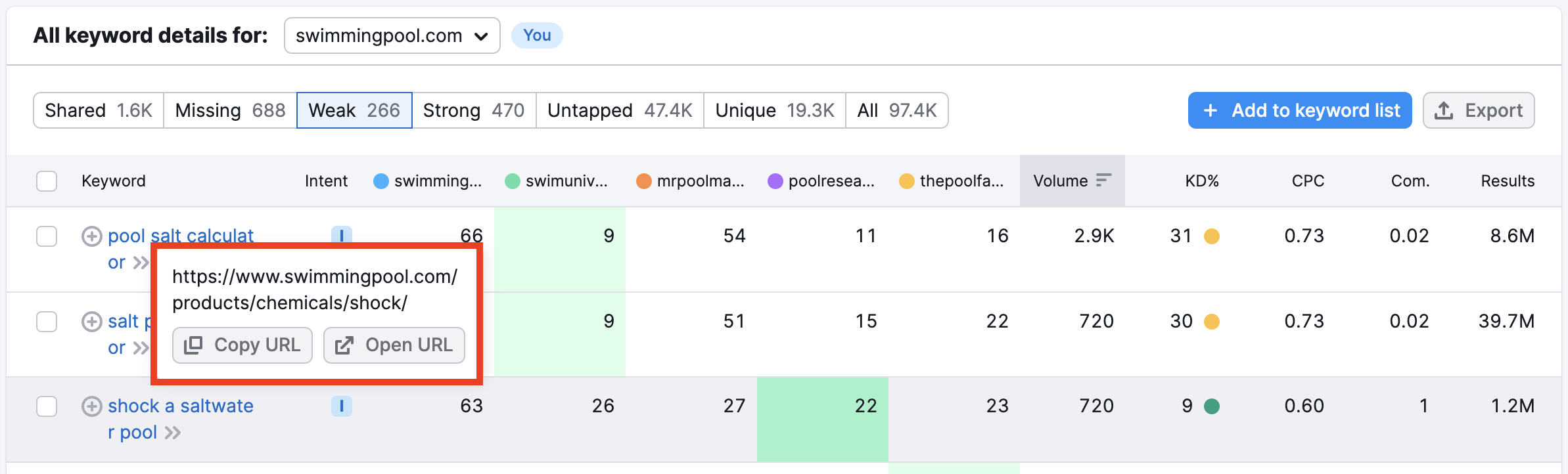Click the popup URL text for shock page
The height and width of the screenshot is (474, 1568).
pos(315,290)
